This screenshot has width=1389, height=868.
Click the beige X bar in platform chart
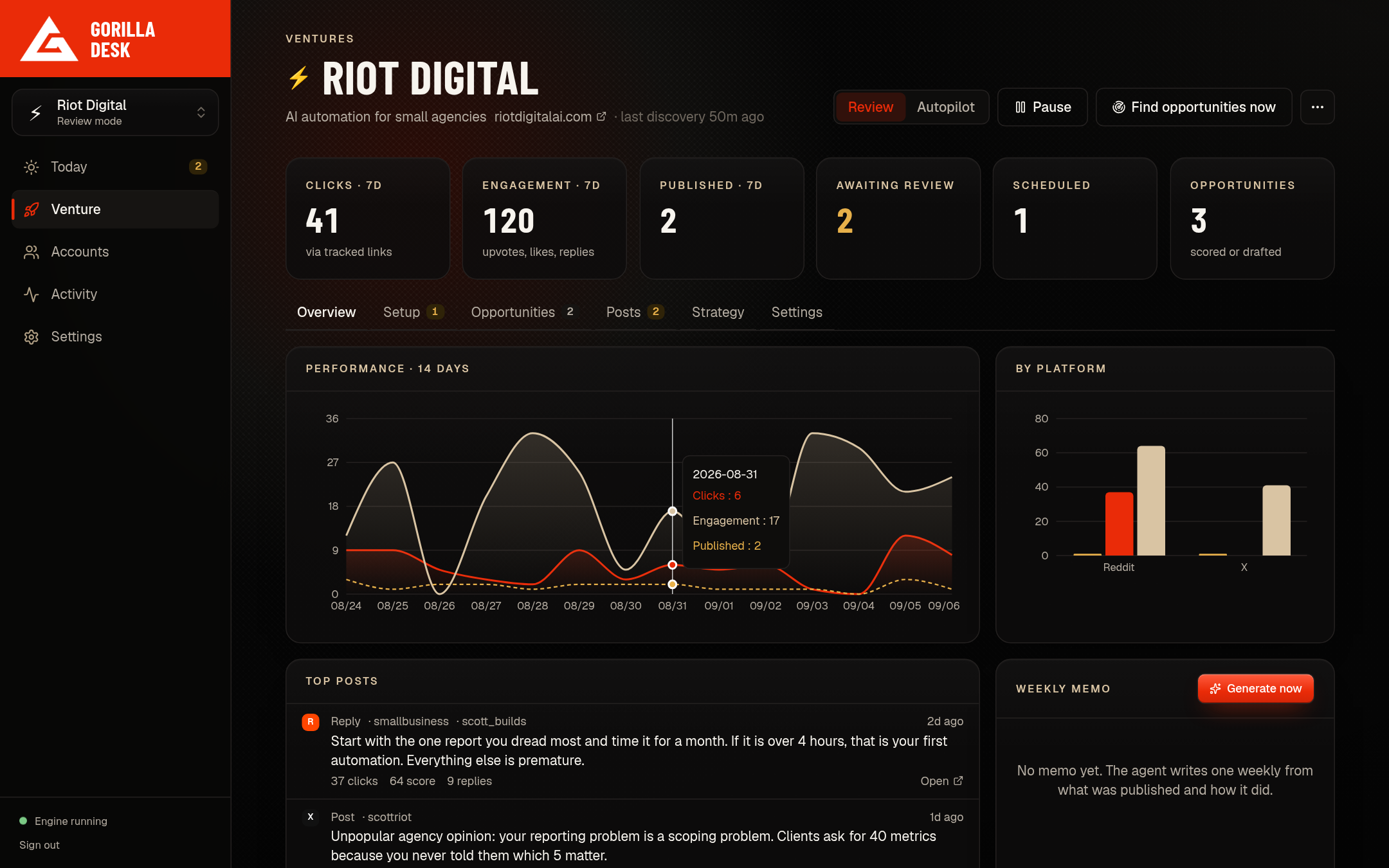tap(1276, 521)
